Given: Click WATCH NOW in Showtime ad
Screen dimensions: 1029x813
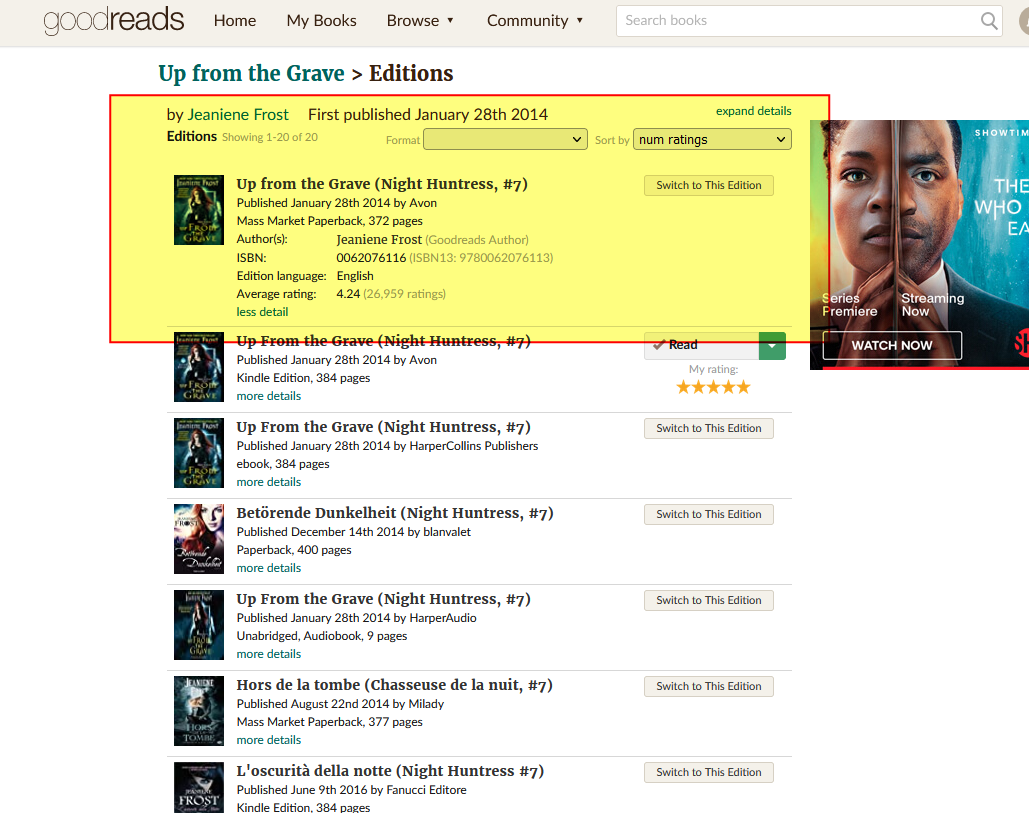Looking at the screenshot, I should [x=892, y=345].
